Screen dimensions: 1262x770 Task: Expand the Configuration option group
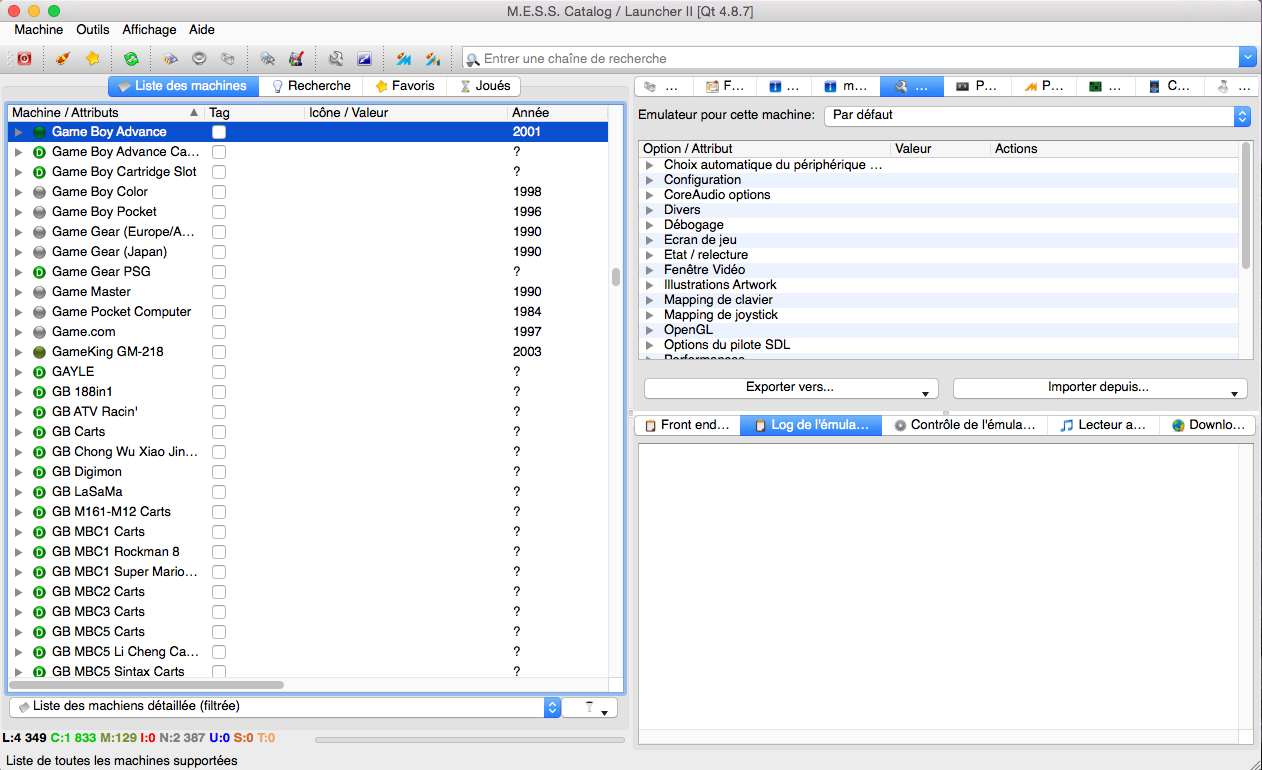coord(650,180)
